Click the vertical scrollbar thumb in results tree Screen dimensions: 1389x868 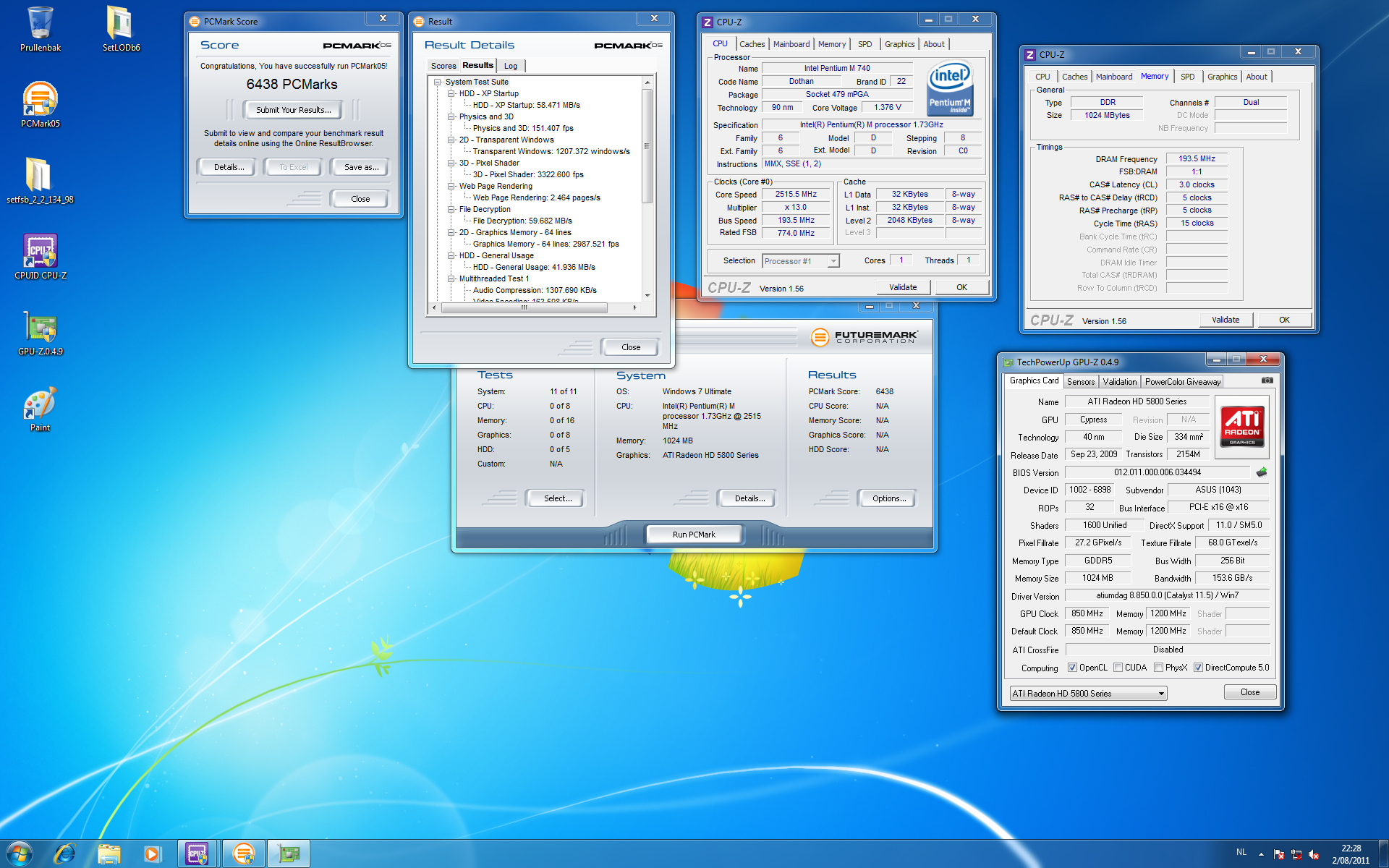(x=647, y=146)
